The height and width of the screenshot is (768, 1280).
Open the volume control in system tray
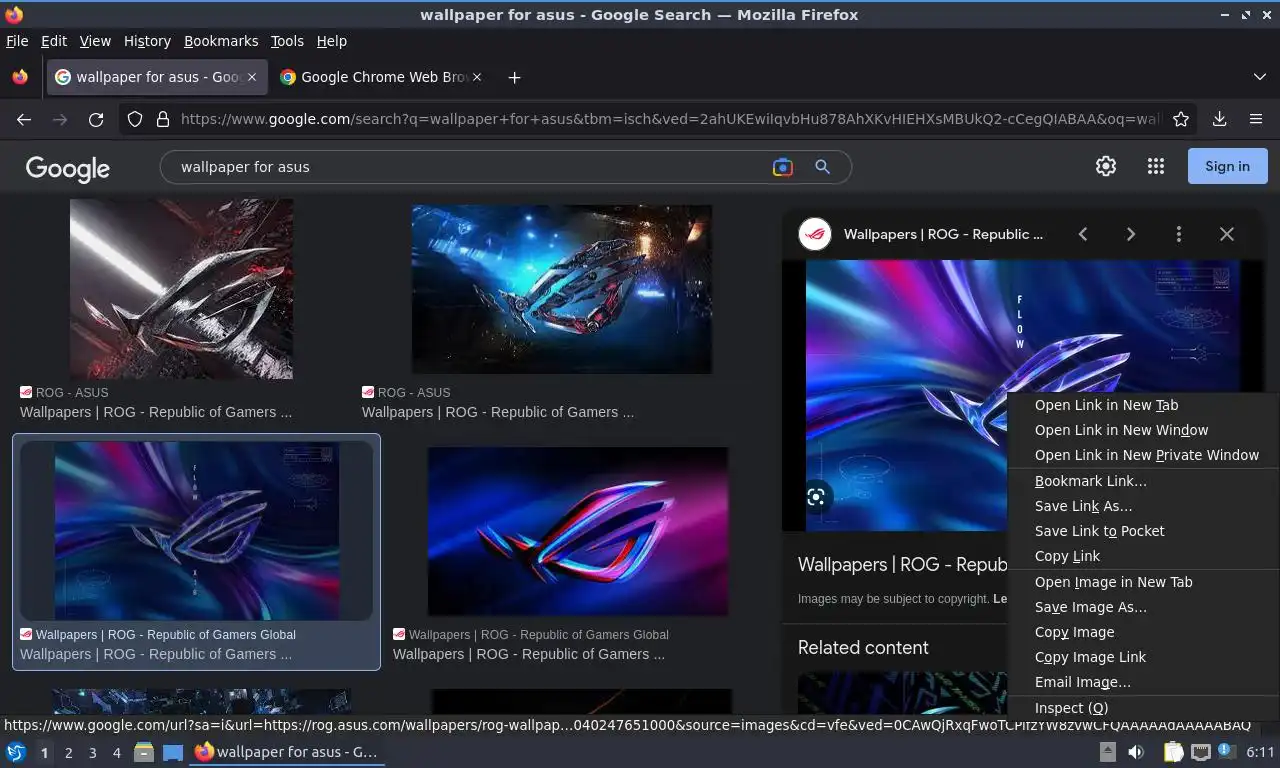pos(1136,752)
